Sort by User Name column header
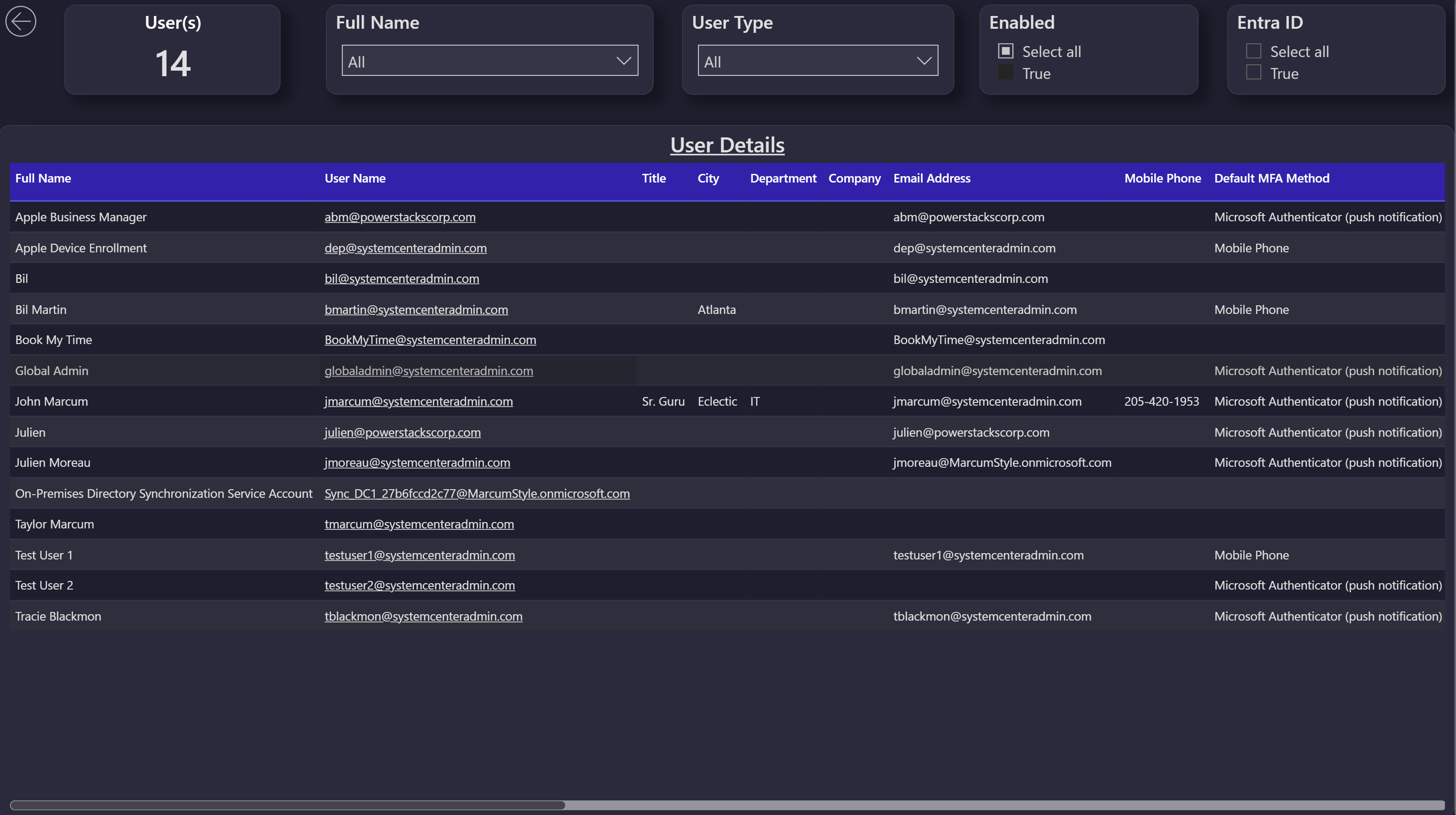1456x815 pixels. 355,178
